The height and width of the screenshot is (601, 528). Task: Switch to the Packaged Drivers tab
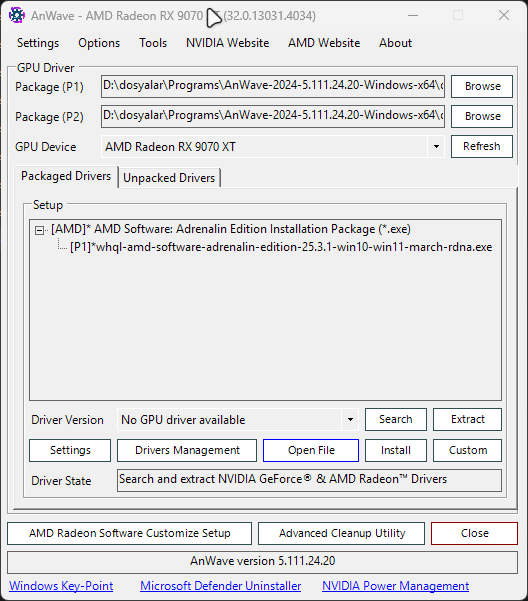[x=66, y=176]
